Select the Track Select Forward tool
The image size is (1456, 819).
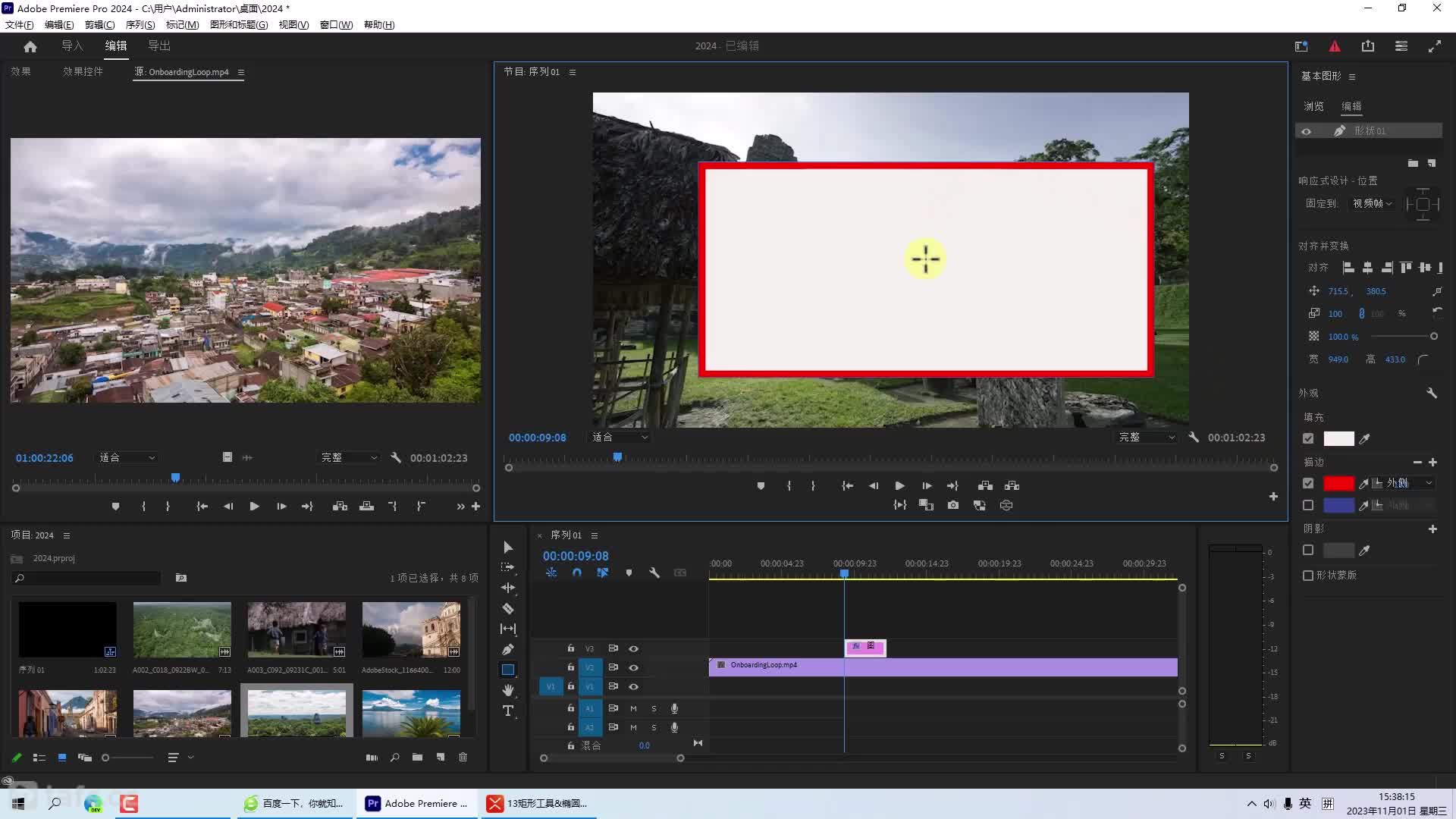click(x=508, y=567)
